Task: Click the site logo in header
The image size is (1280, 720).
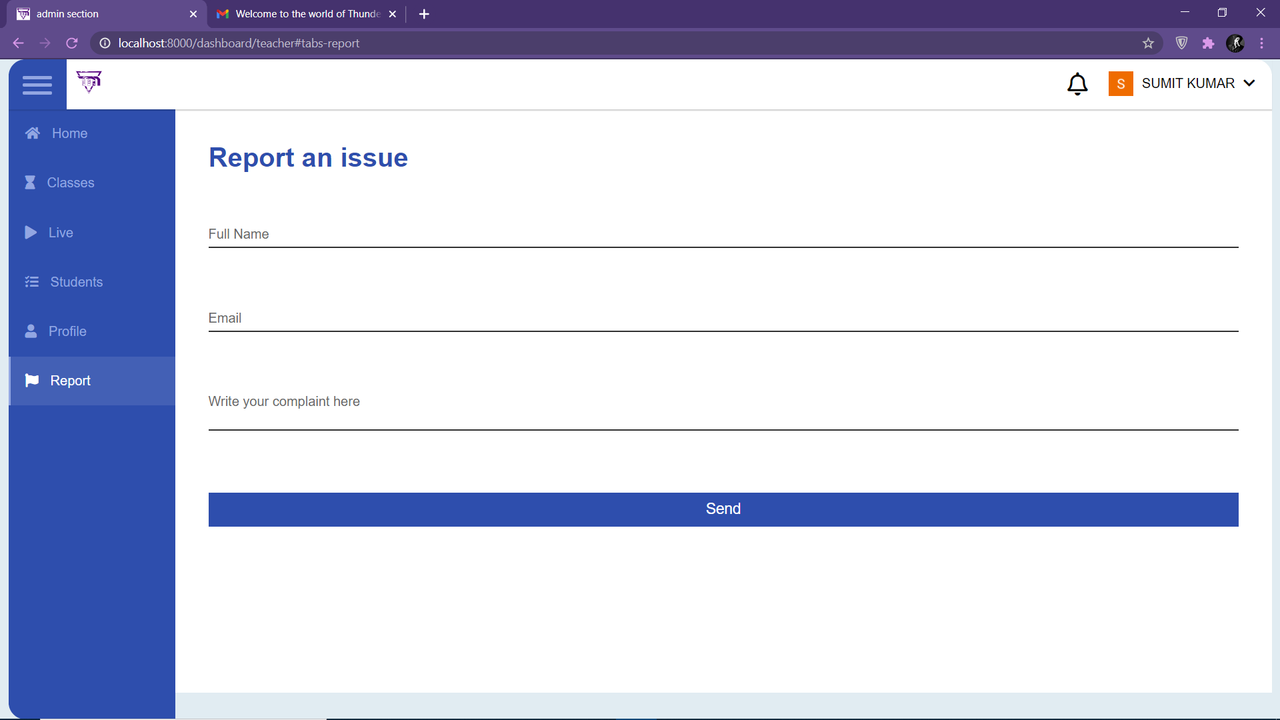Action: pos(89,82)
